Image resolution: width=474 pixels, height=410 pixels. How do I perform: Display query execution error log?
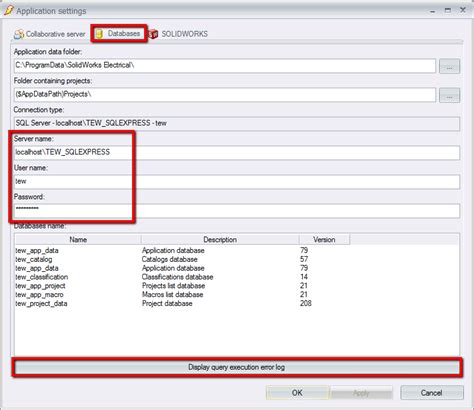click(x=237, y=367)
